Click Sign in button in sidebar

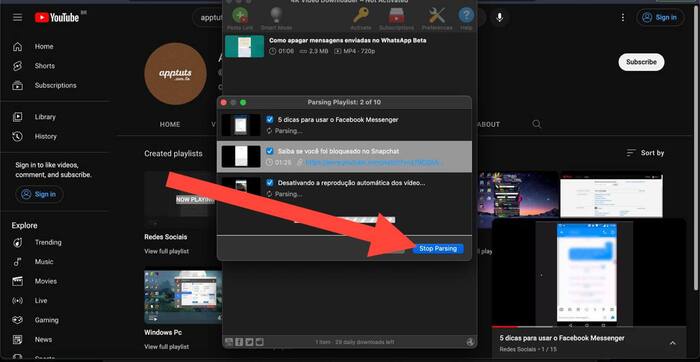click(x=39, y=194)
